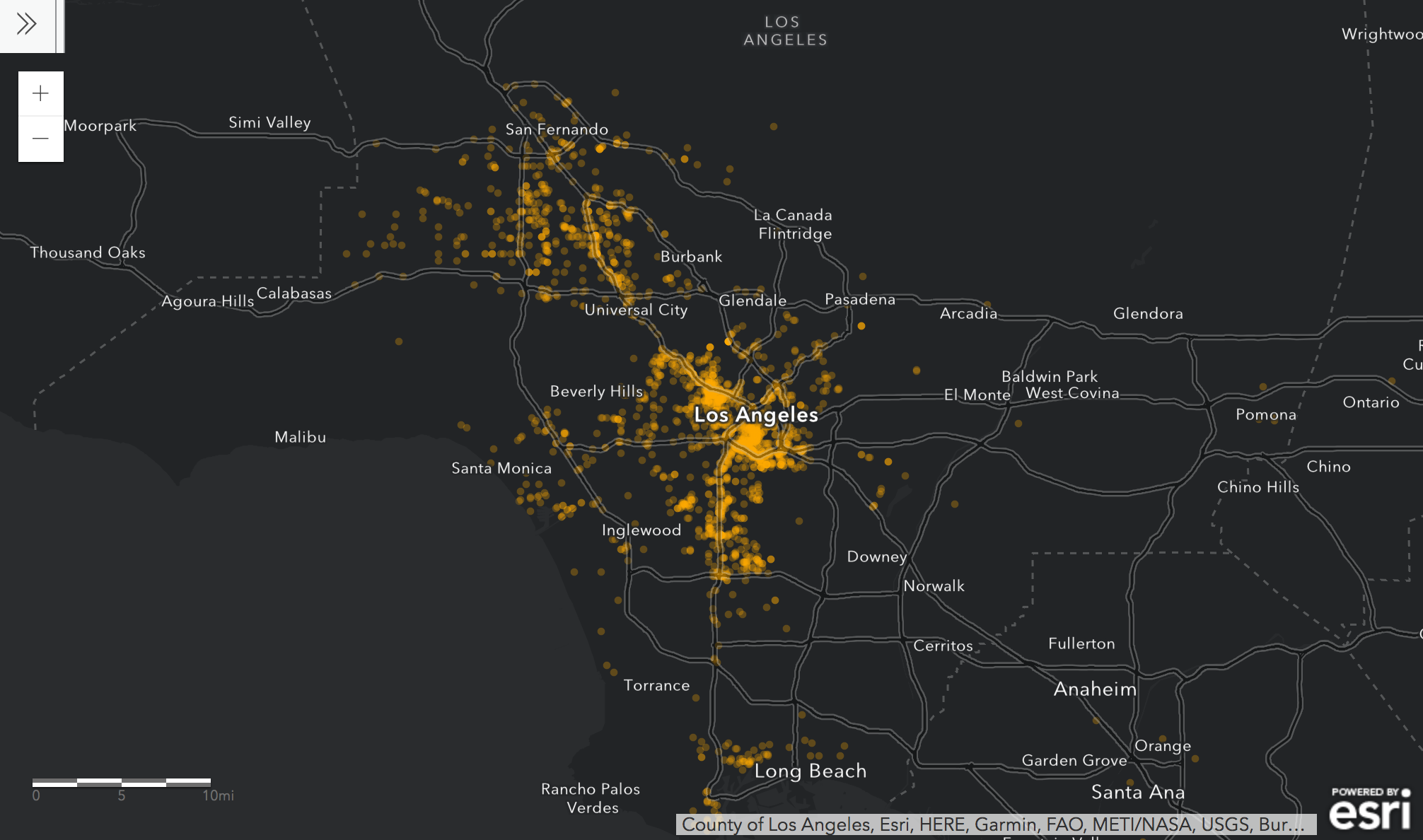
Task: Click the San Fernando label
Action: 557,129
